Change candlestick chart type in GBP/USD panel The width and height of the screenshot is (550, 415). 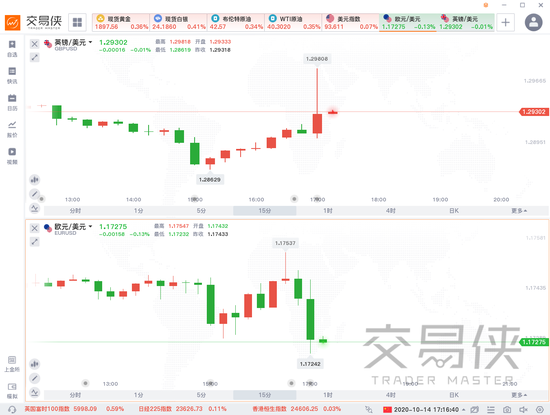pos(34,180)
